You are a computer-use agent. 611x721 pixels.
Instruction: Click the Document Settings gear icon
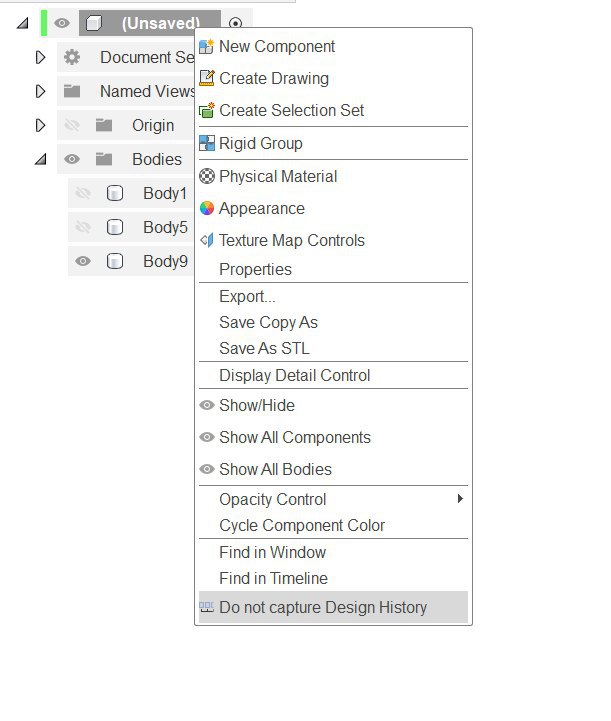pos(72,57)
